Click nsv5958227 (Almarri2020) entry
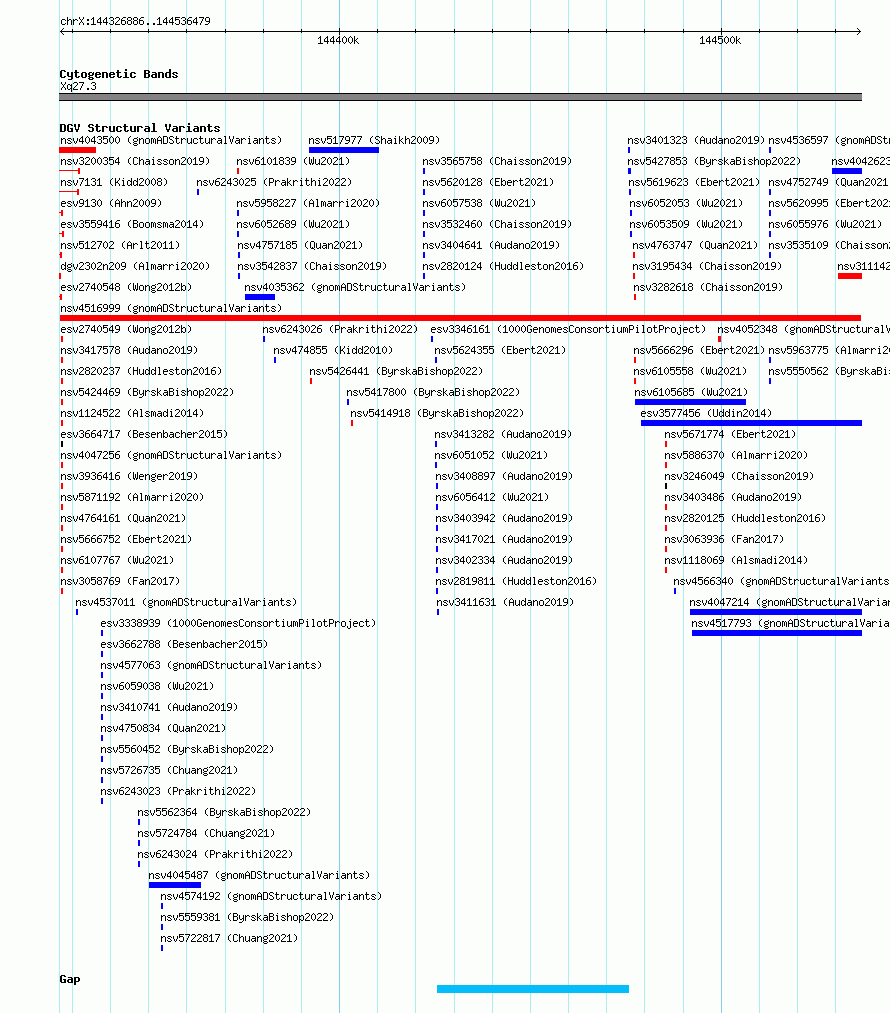This screenshot has height=1013, width=890. pos(308,203)
